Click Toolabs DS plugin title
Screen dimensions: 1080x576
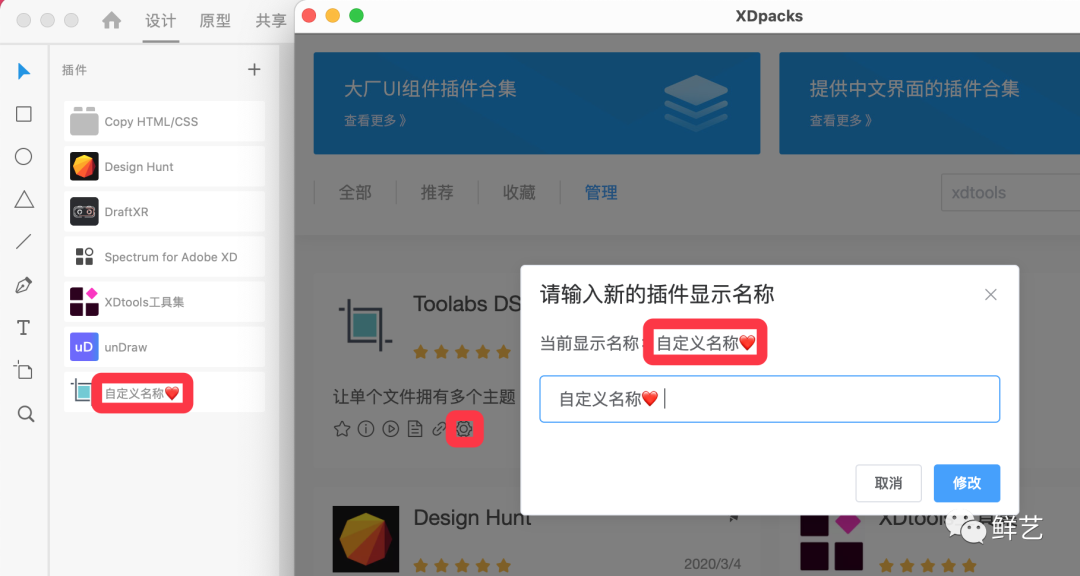click(467, 303)
